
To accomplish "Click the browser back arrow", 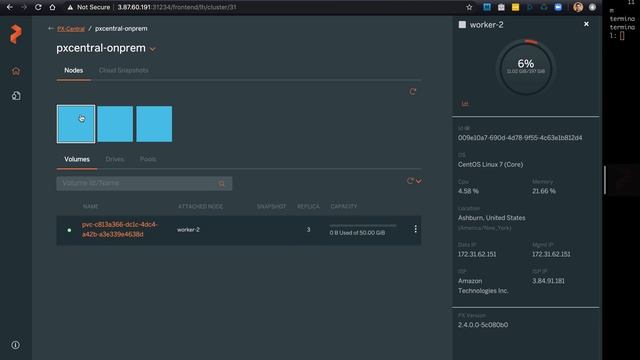I will point(10,7).
